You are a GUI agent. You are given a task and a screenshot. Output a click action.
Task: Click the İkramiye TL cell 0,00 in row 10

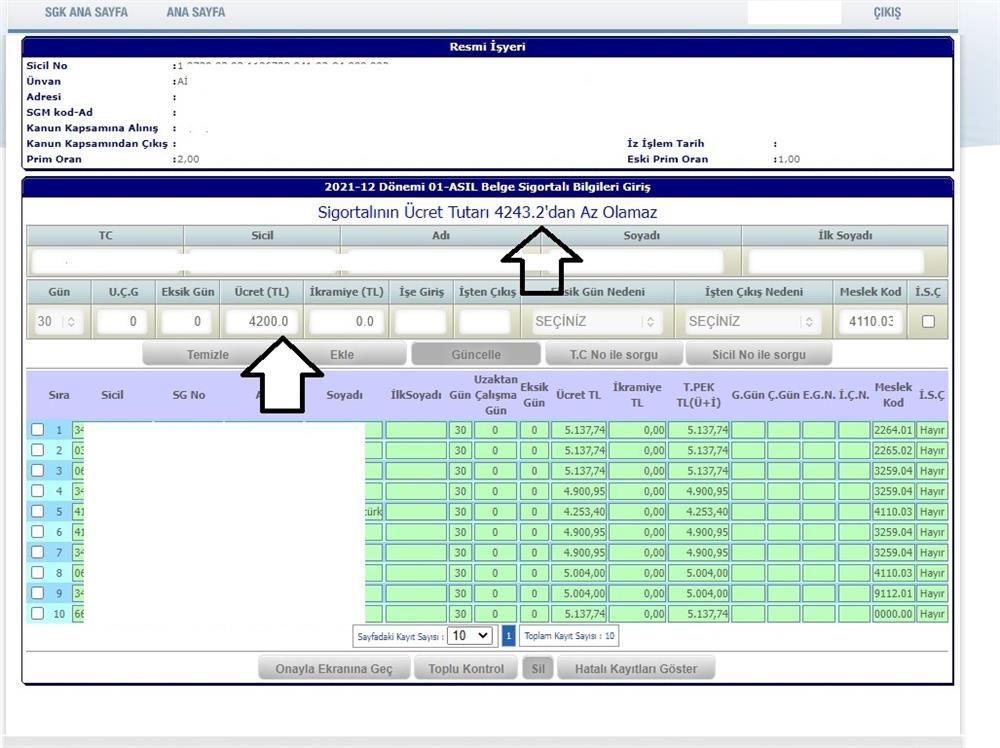pyautogui.click(x=637, y=613)
